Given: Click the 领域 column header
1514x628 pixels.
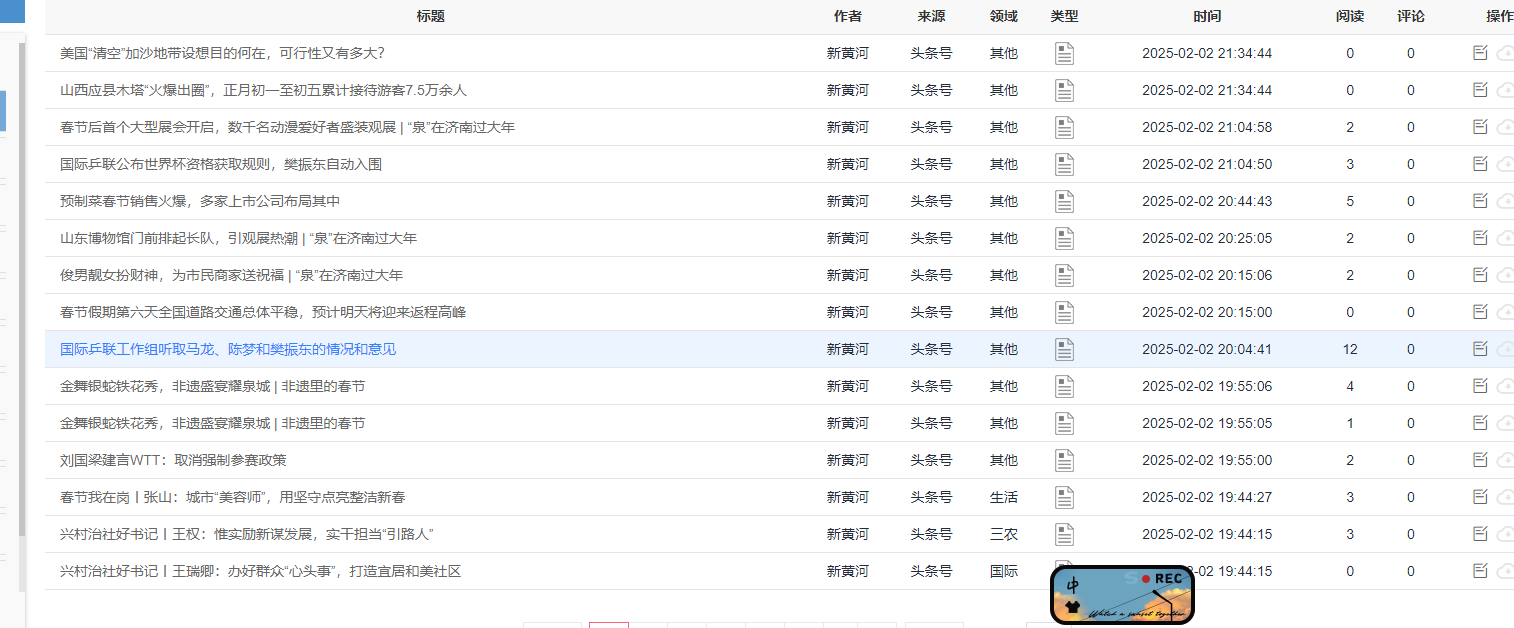Looking at the screenshot, I should coord(1004,16).
